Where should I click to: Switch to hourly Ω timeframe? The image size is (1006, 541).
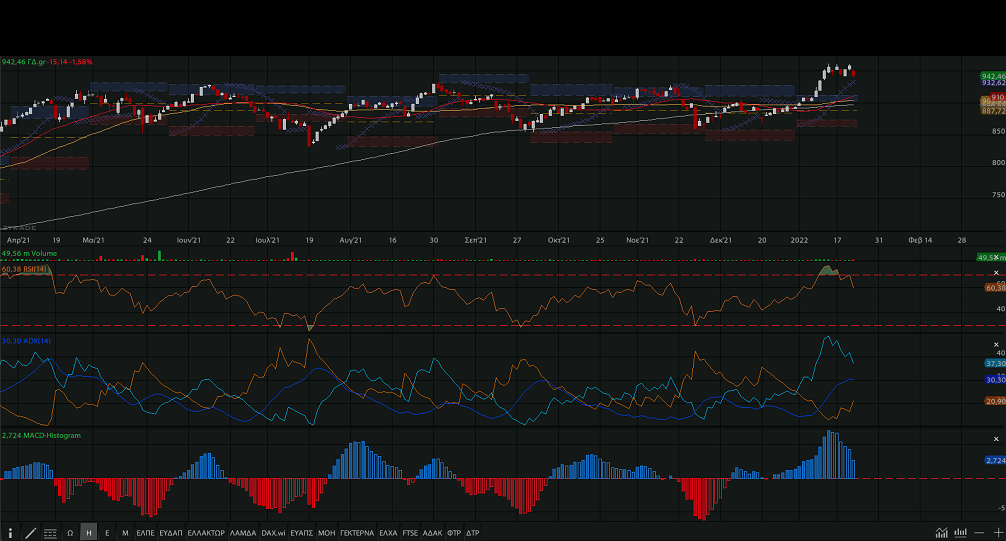[x=70, y=533]
